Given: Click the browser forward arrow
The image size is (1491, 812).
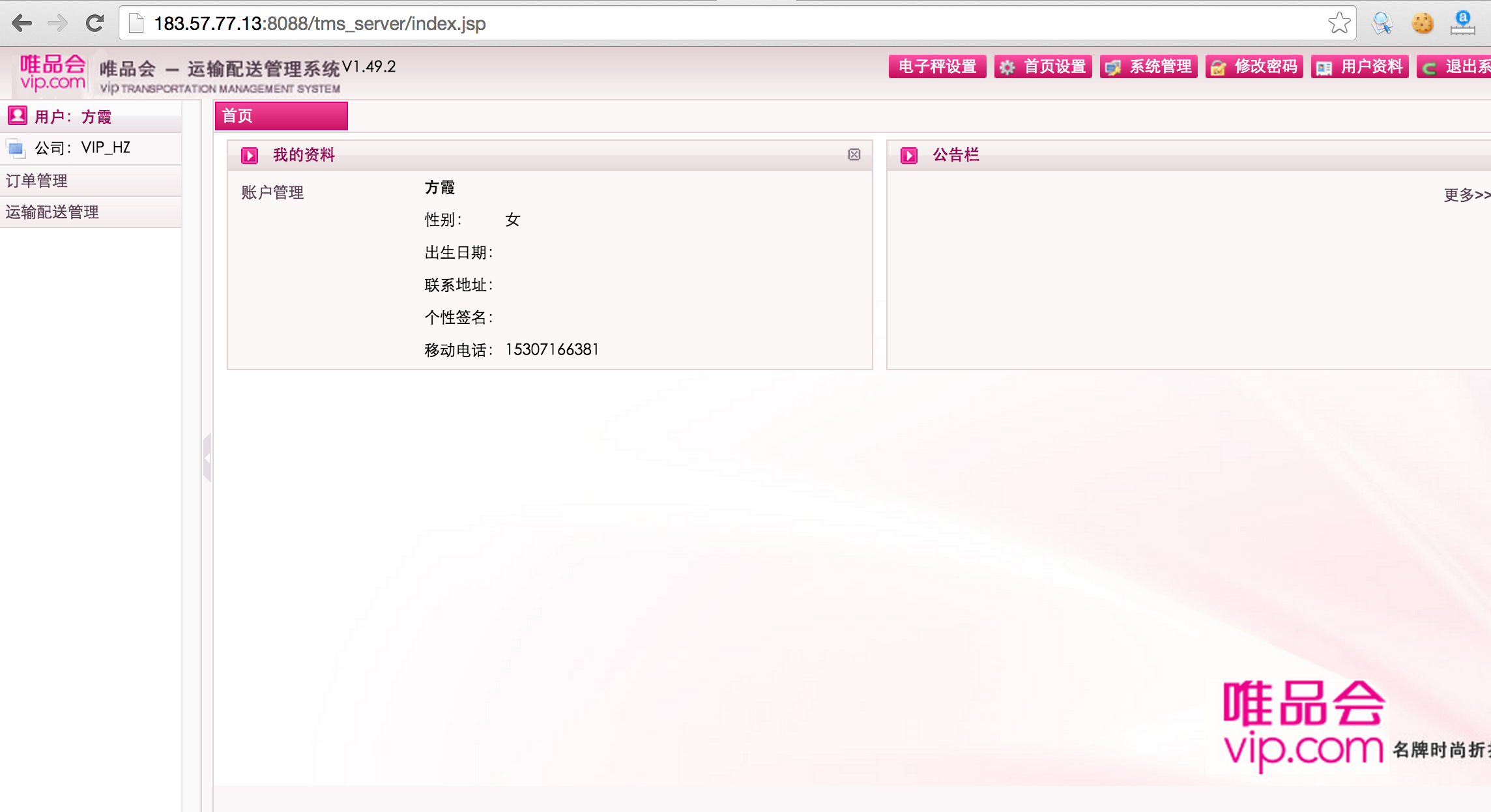Looking at the screenshot, I should click(x=58, y=23).
